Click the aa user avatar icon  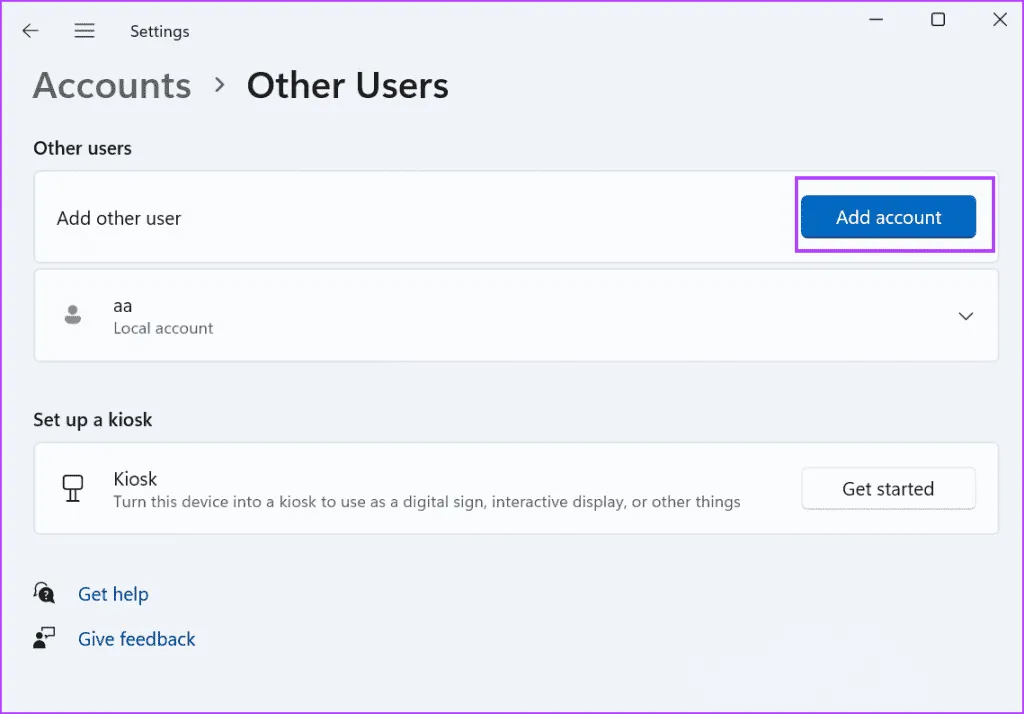(x=73, y=315)
